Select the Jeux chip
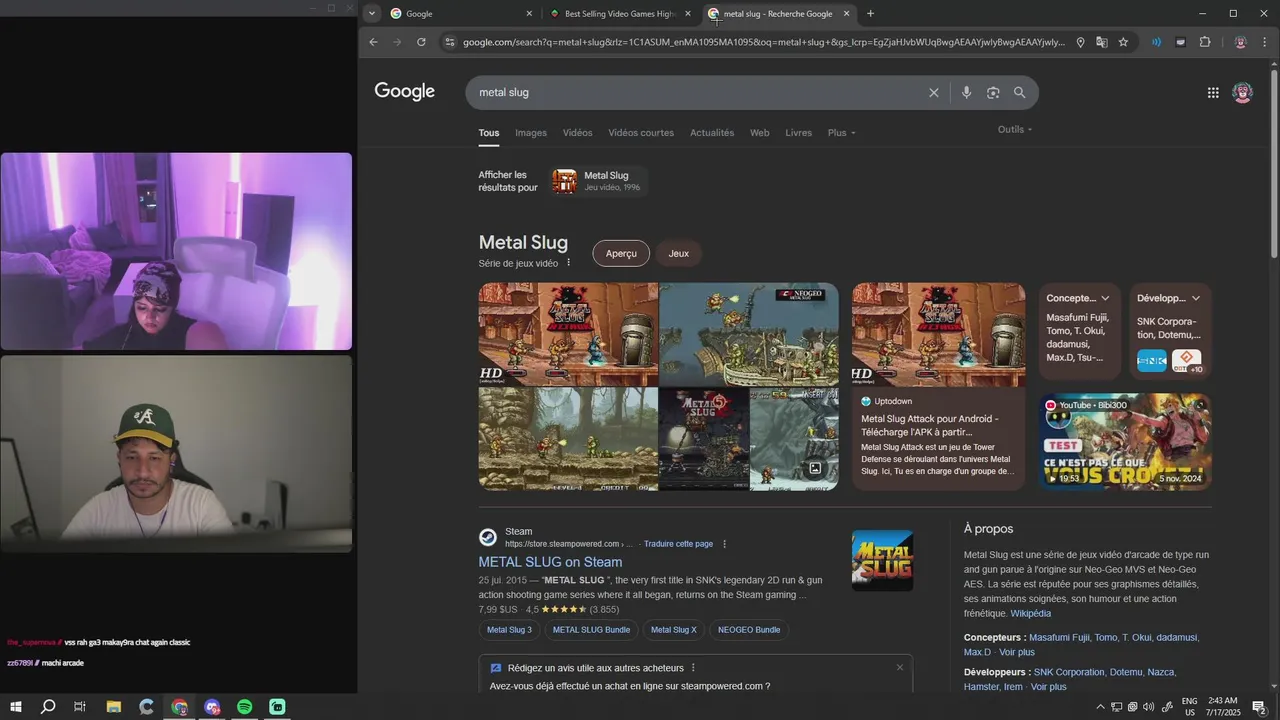The height and width of the screenshot is (720, 1280). [x=679, y=254]
